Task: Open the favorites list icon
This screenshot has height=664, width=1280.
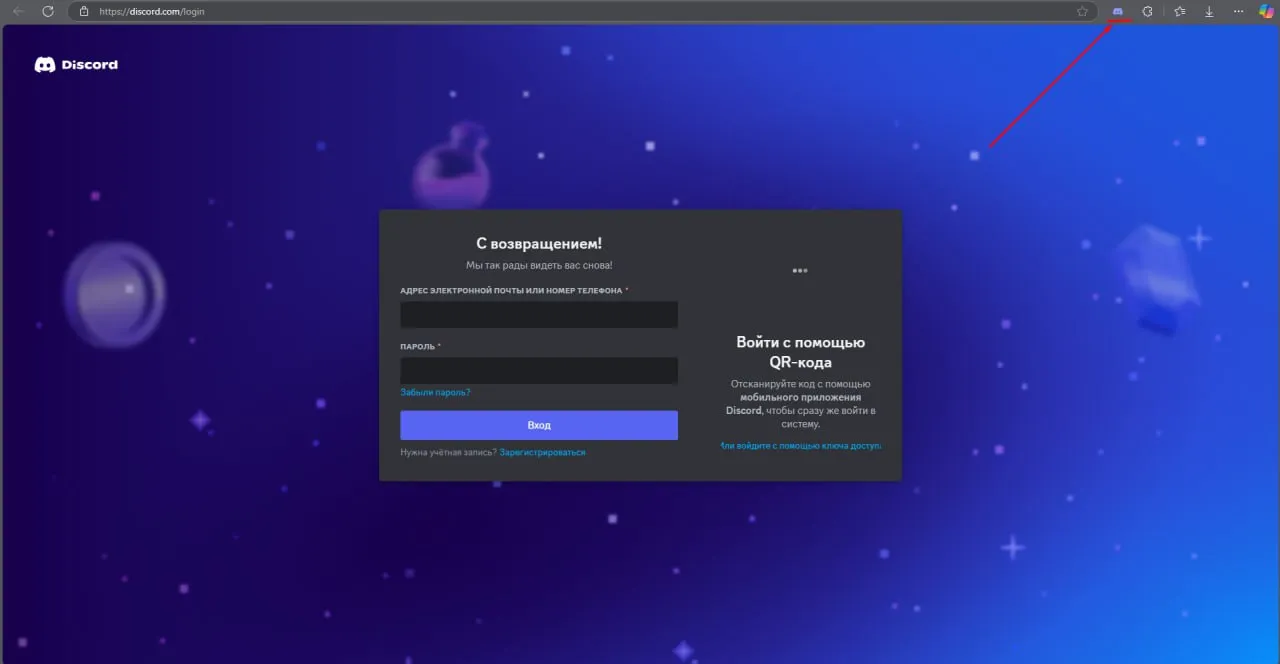Action: click(1180, 12)
